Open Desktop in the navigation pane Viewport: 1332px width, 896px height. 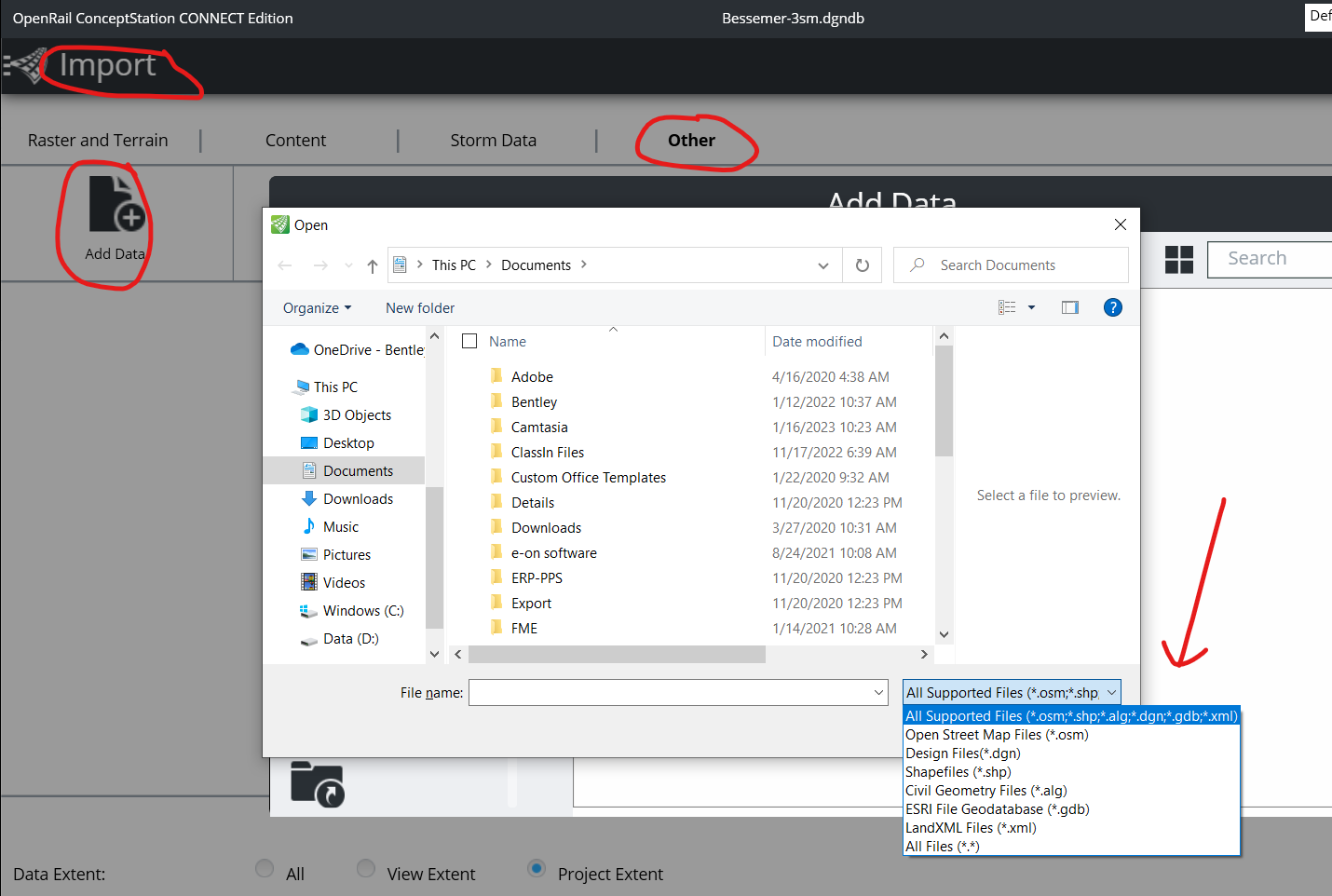click(x=337, y=443)
